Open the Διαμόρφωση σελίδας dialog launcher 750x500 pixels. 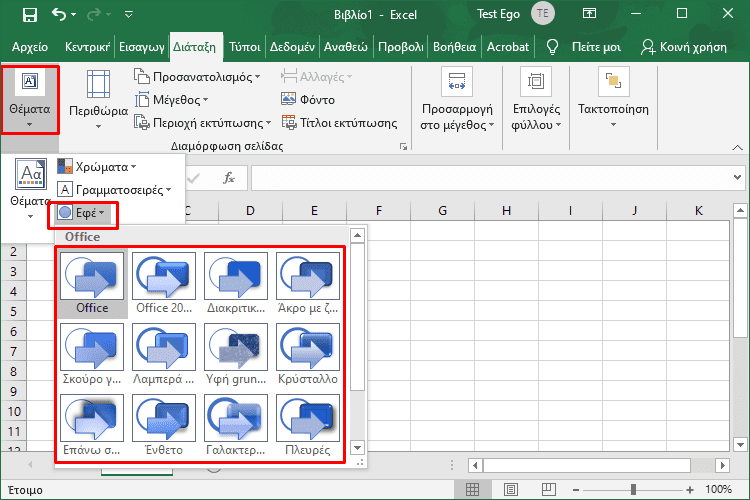(403, 147)
